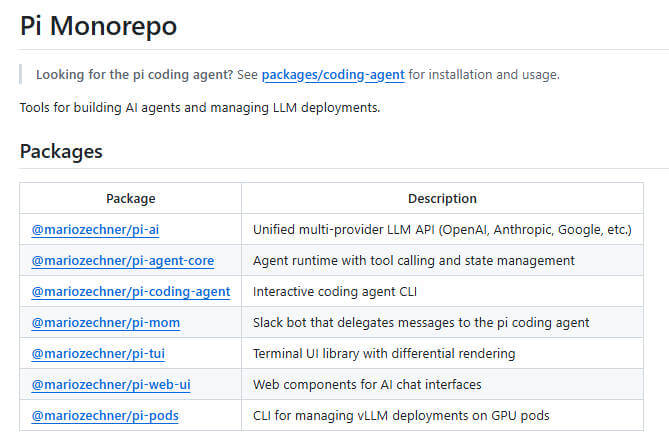Image resolution: width=669 pixels, height=447 pixels.
Task: Click 'Slack bot that delegates messages' description cell
Action: (x=442, y=323)
